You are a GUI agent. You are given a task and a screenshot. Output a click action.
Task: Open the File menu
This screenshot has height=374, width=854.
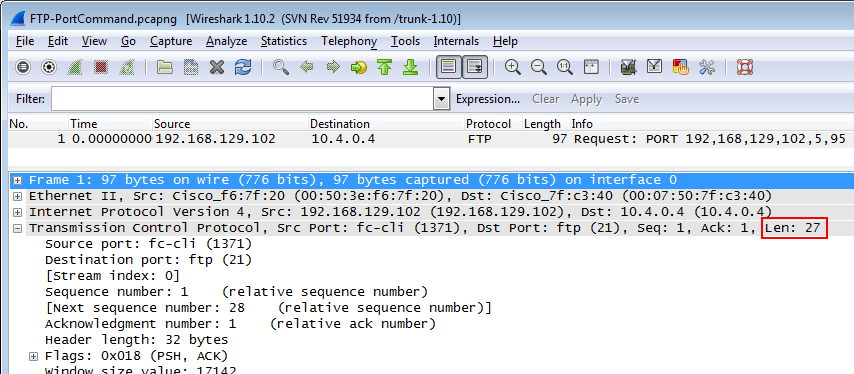tap(25, 41)
